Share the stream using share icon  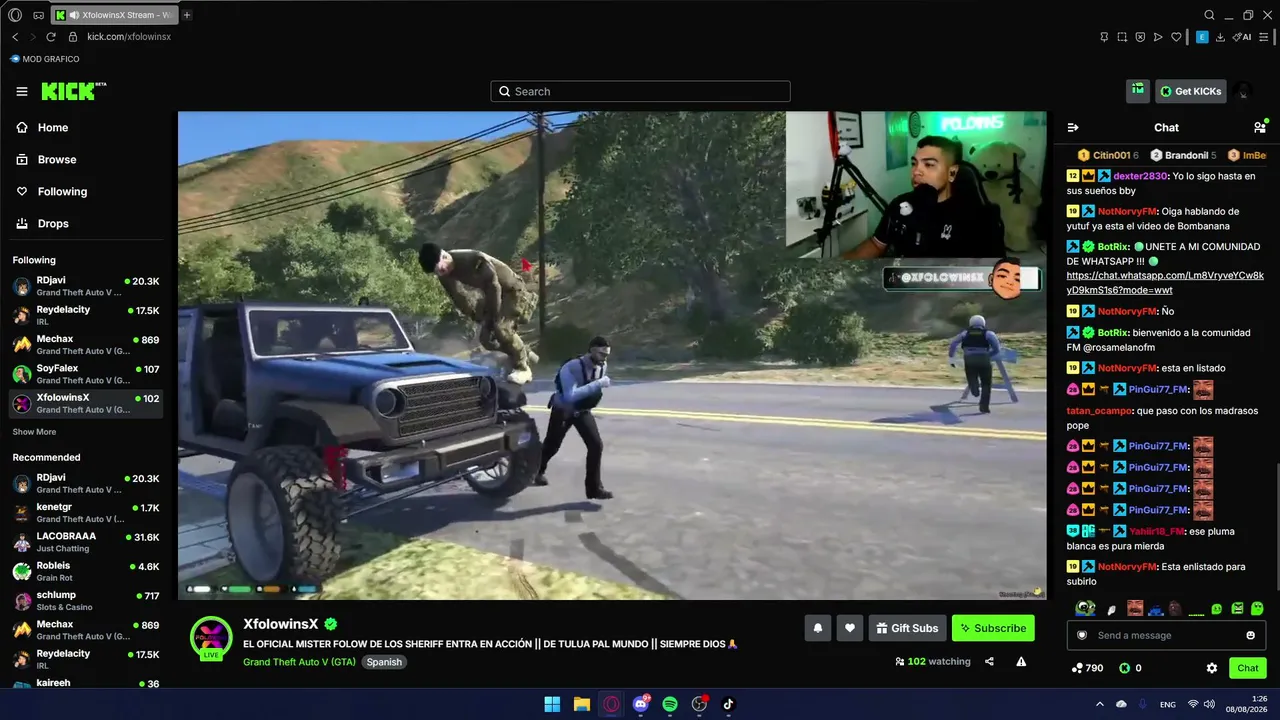(x=989, y=661)
